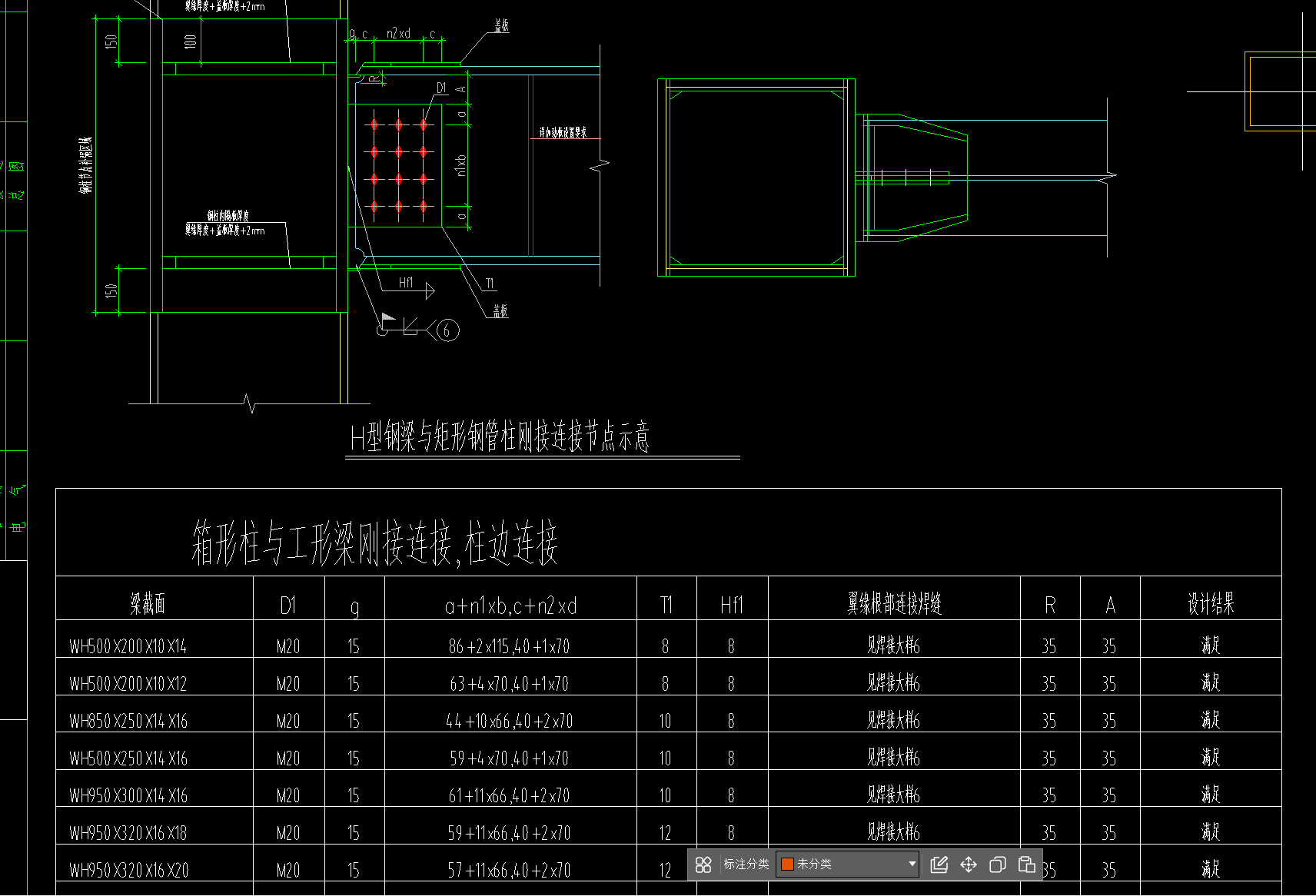This screenshot has width=1316, height=896.
Task: Click the g column header
Action: [x=354, y=607]
